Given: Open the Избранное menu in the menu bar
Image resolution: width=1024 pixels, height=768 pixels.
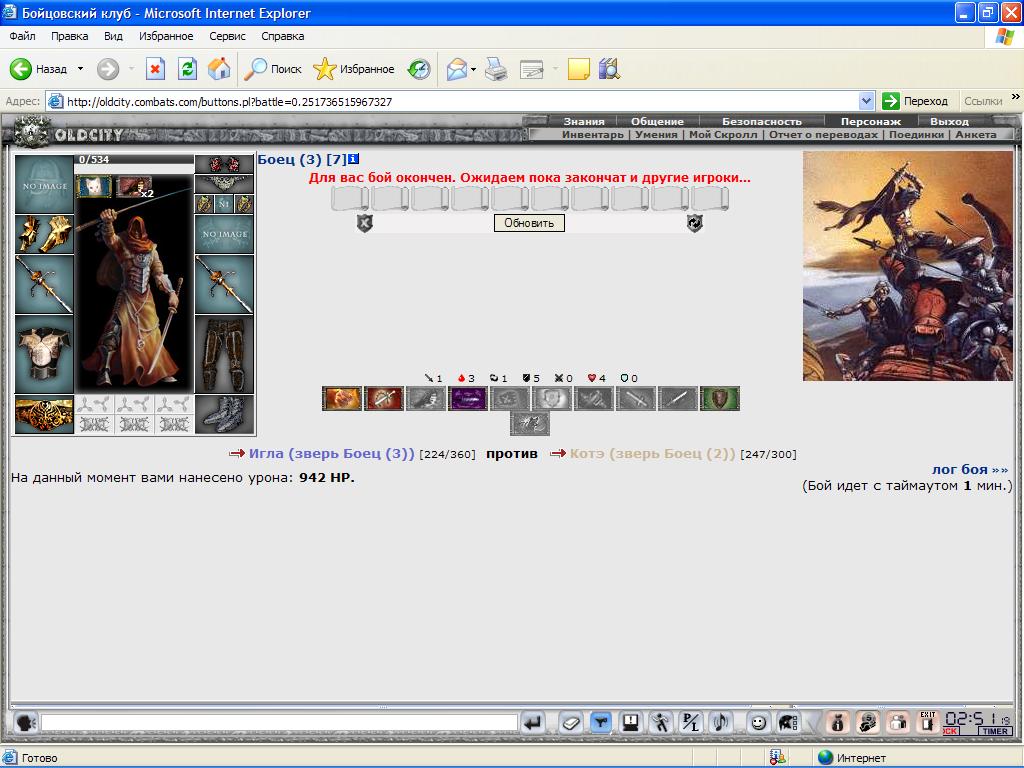Looking at the screenshot, I should point(166,36).
